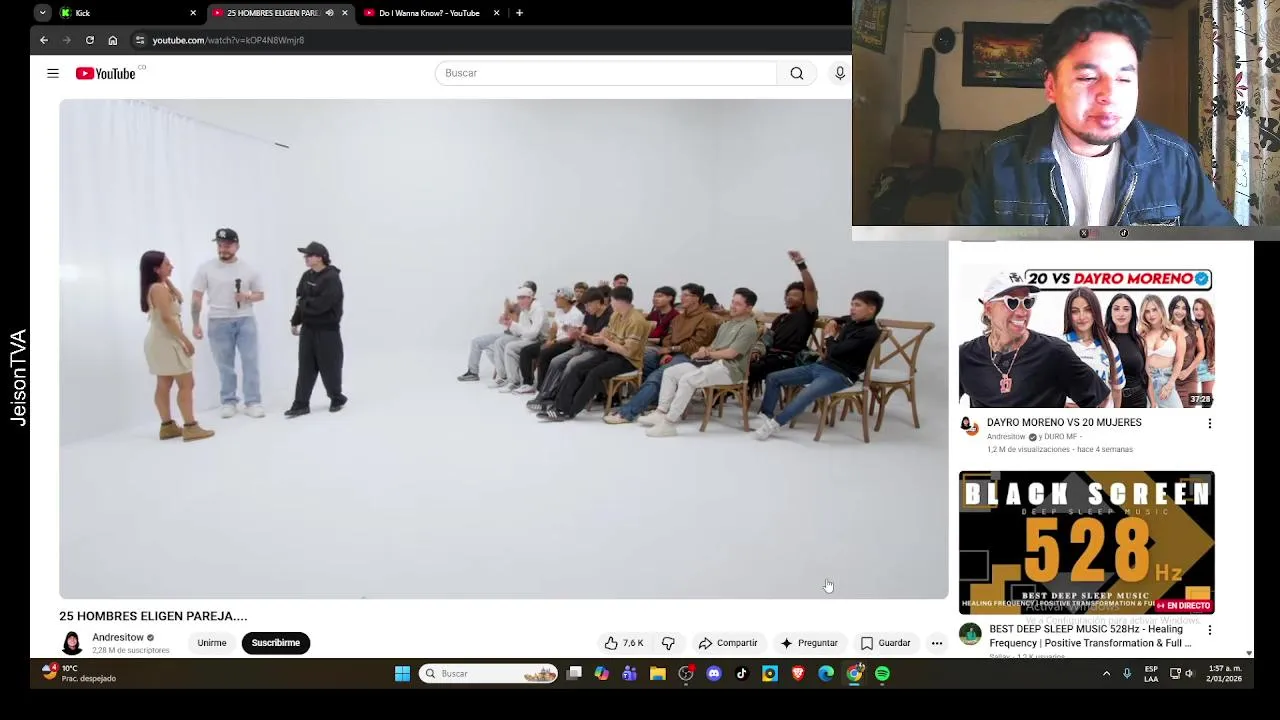Dislike the video with thumbs-down icon
The image size is (1280, 720).
coord(668,643)
